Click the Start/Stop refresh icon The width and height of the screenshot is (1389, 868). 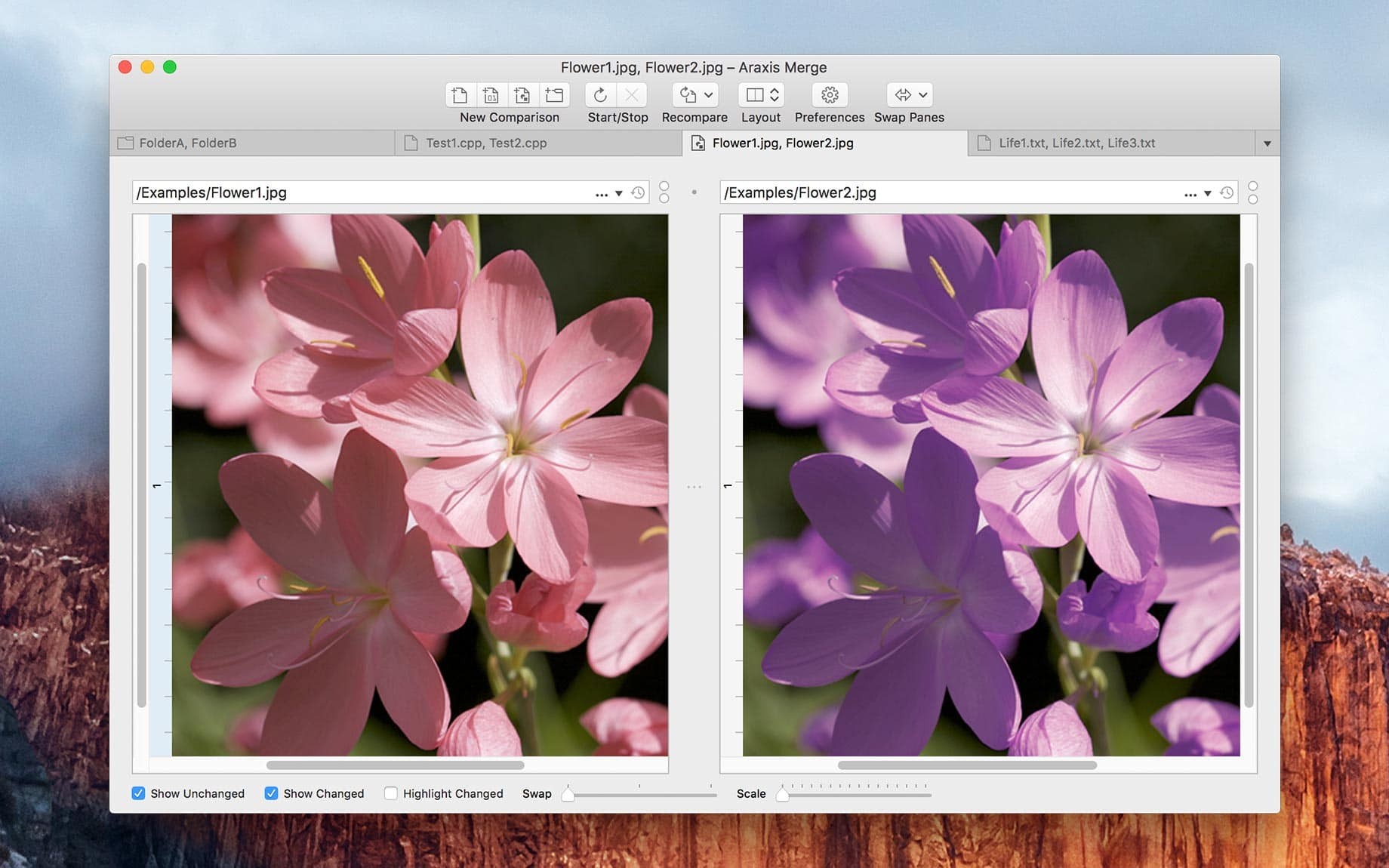tap(600, 94)
